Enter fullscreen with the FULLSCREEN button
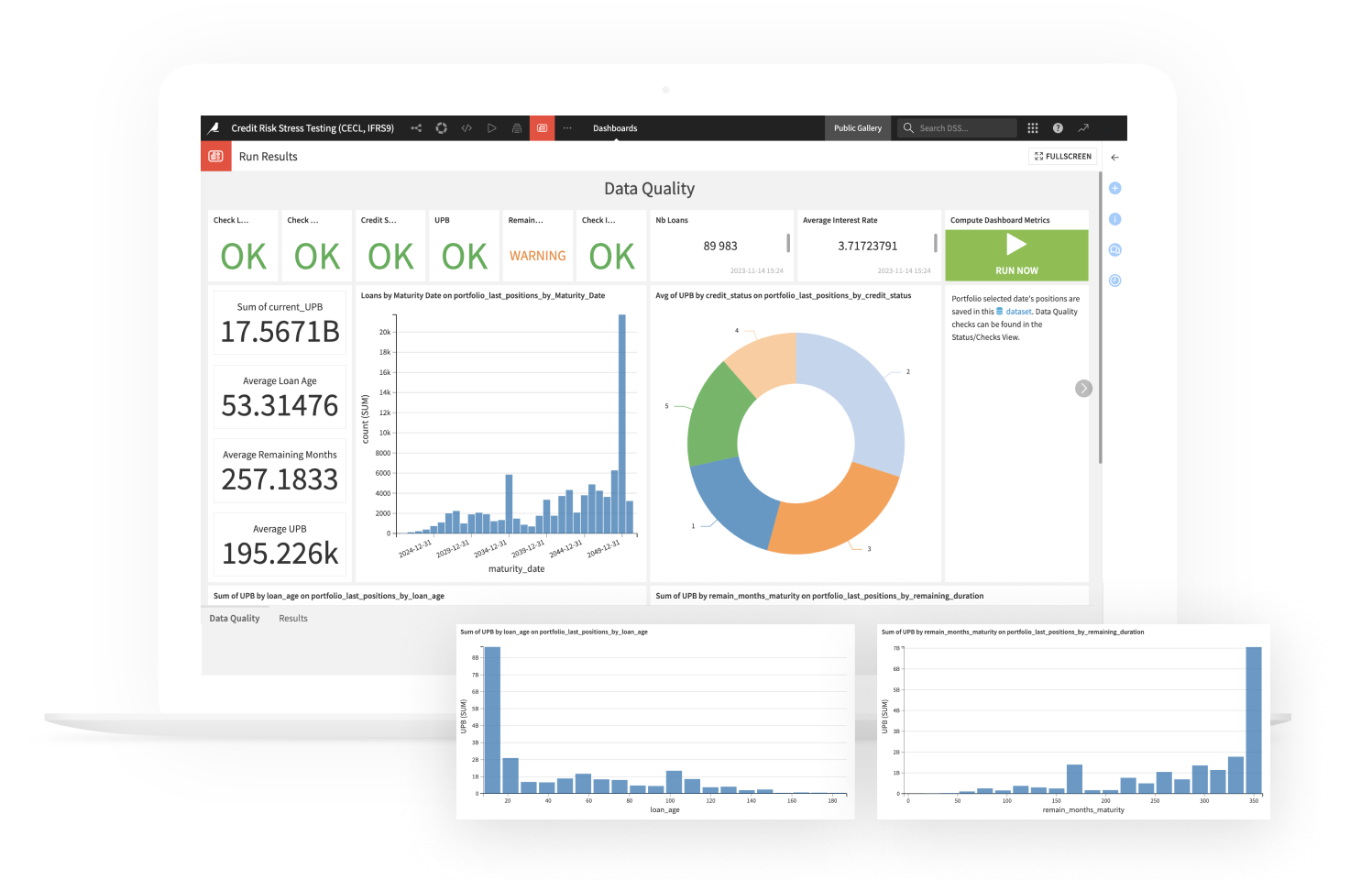This screenshot has height=880, width=1372. (x=1063, y=157)
